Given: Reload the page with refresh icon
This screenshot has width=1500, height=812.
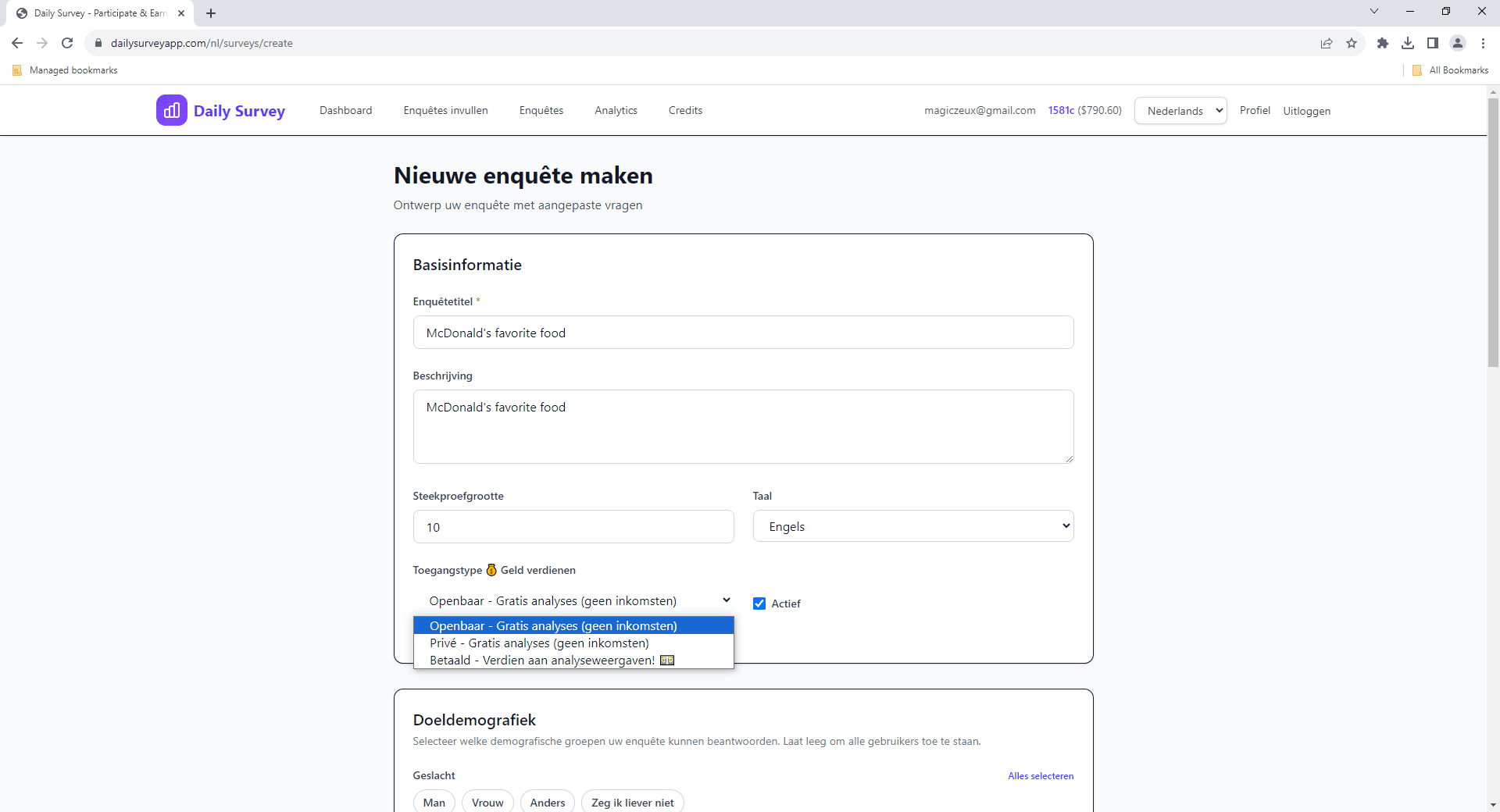Looking at the screenshot, I should click(x=67, y=43).
